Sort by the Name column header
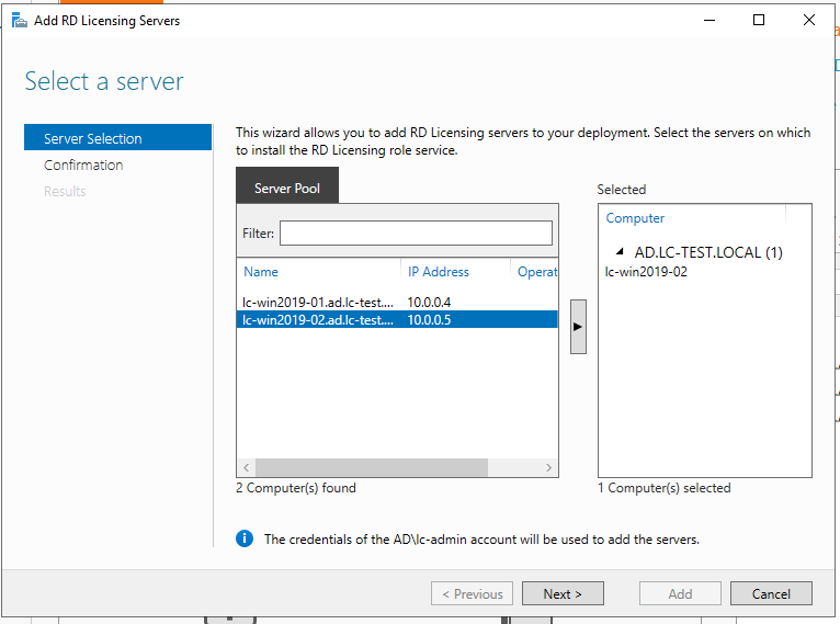Screen dimensions: 840x624 click(261, 272)
